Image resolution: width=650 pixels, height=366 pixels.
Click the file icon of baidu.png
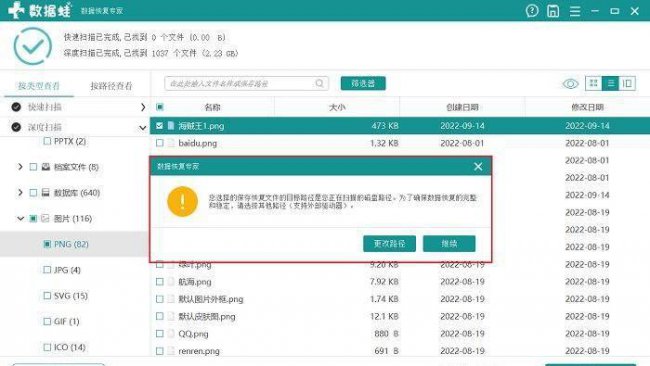tap(171, 143)
